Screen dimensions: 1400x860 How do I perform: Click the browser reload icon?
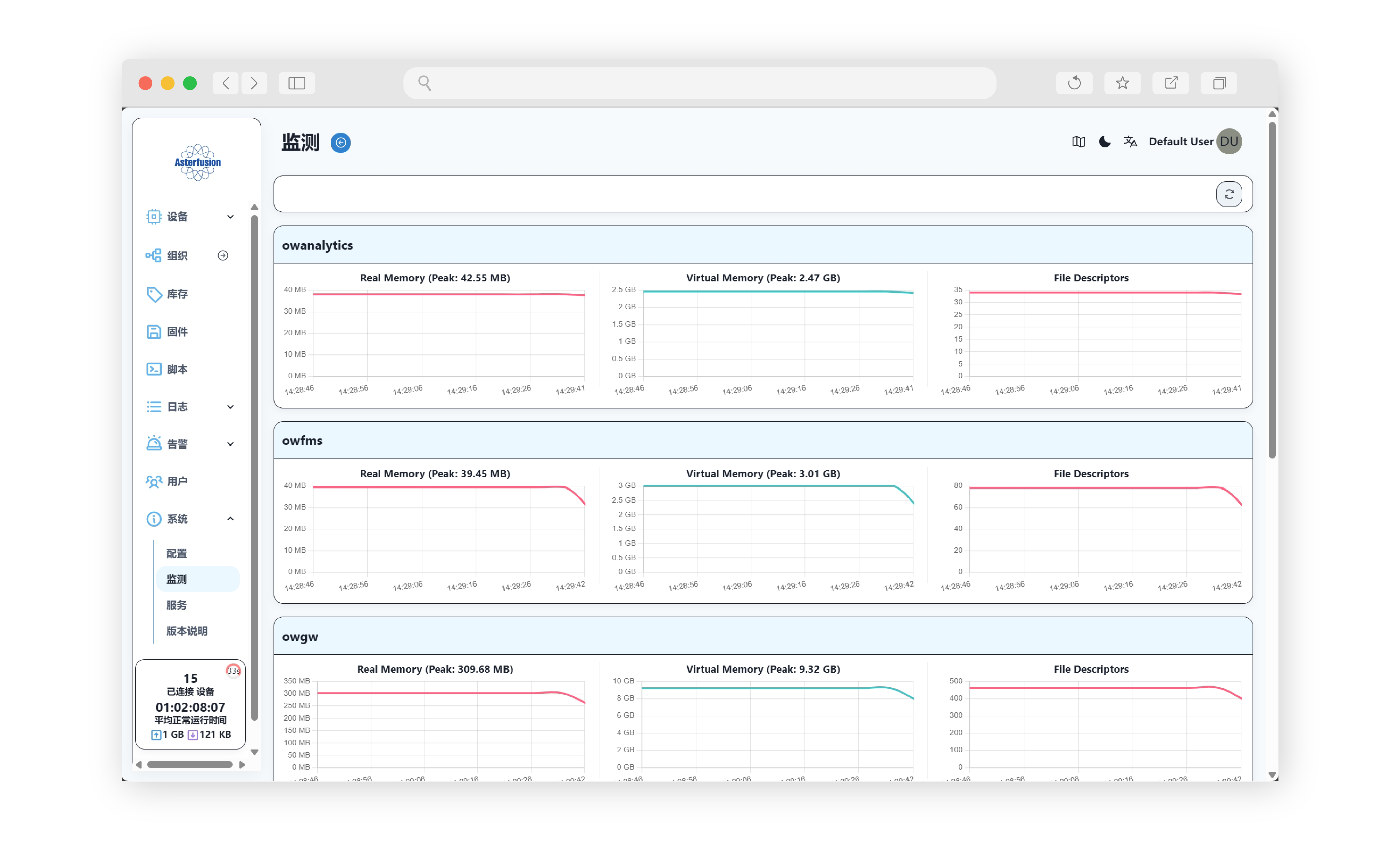click(x=1074, y=83)
